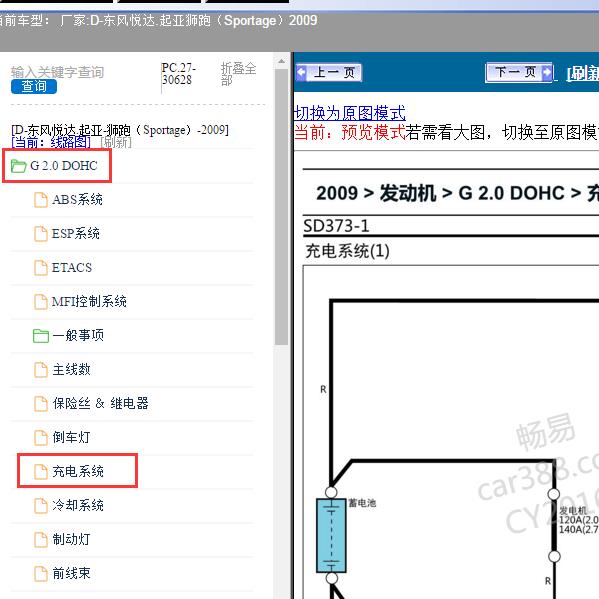Click the 保险丝 & 继电器 page icon
This screenshot has height=599, width=599.
[x=41, y=404]
